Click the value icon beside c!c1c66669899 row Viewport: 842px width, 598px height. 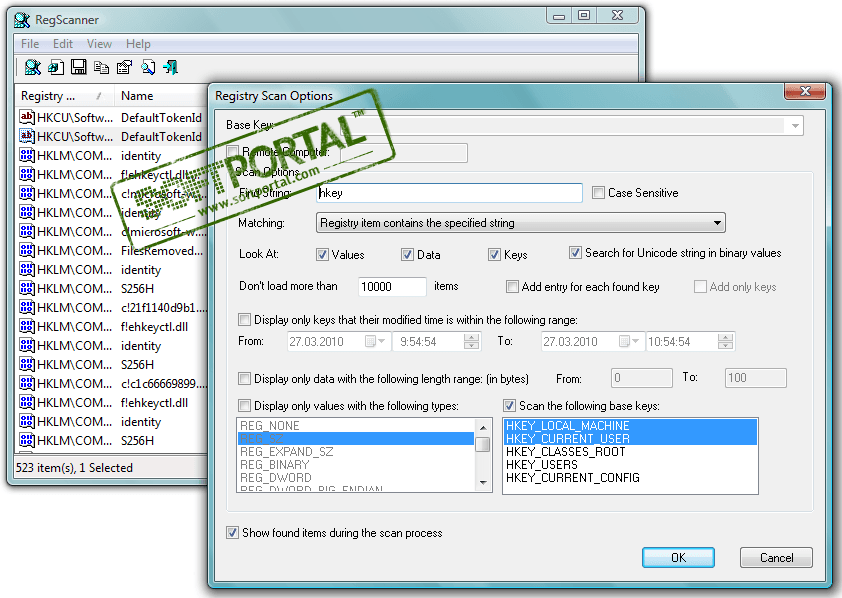[27, 383]
